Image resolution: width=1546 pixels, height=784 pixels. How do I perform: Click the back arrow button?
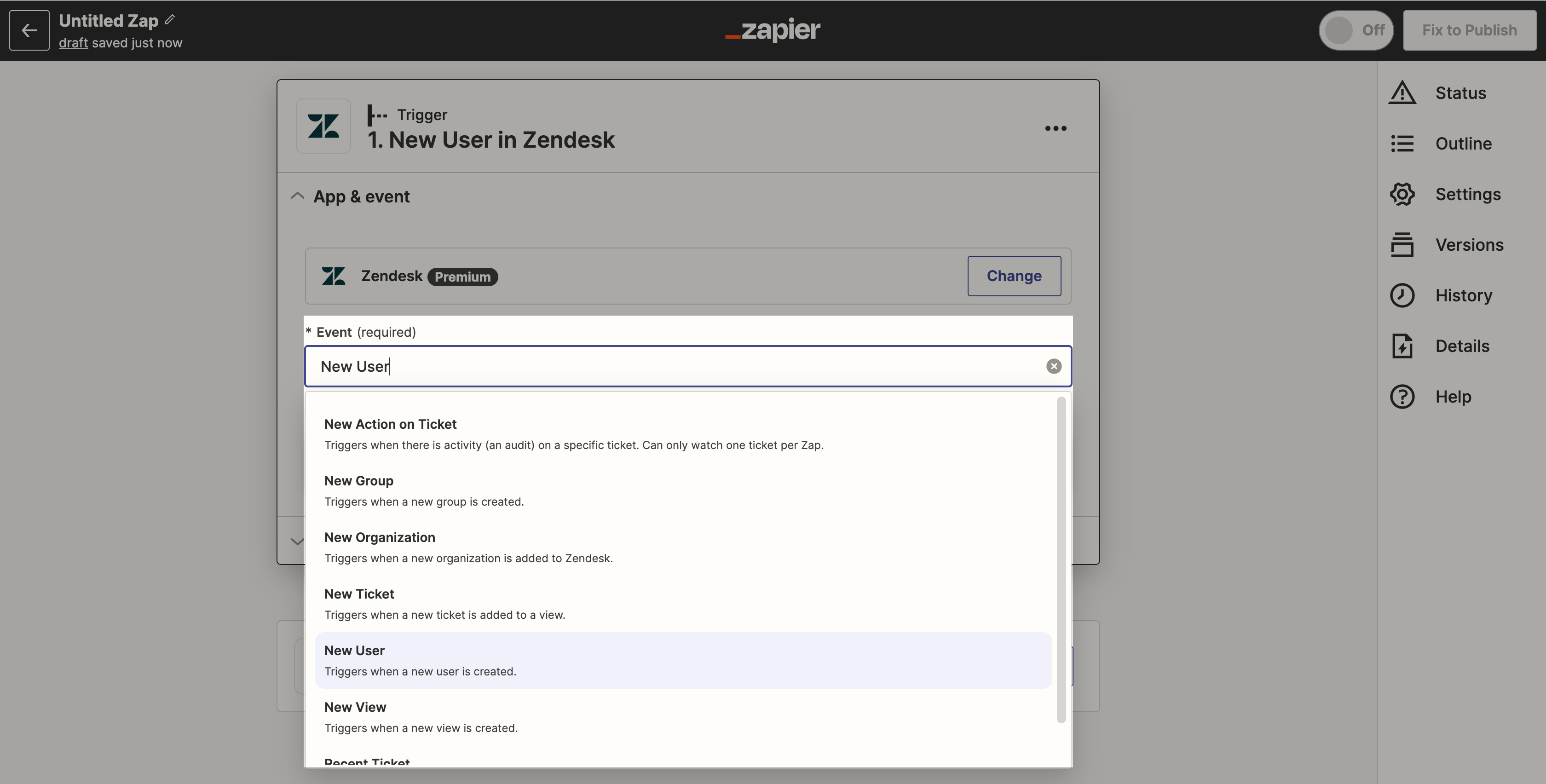pos(29,30)
